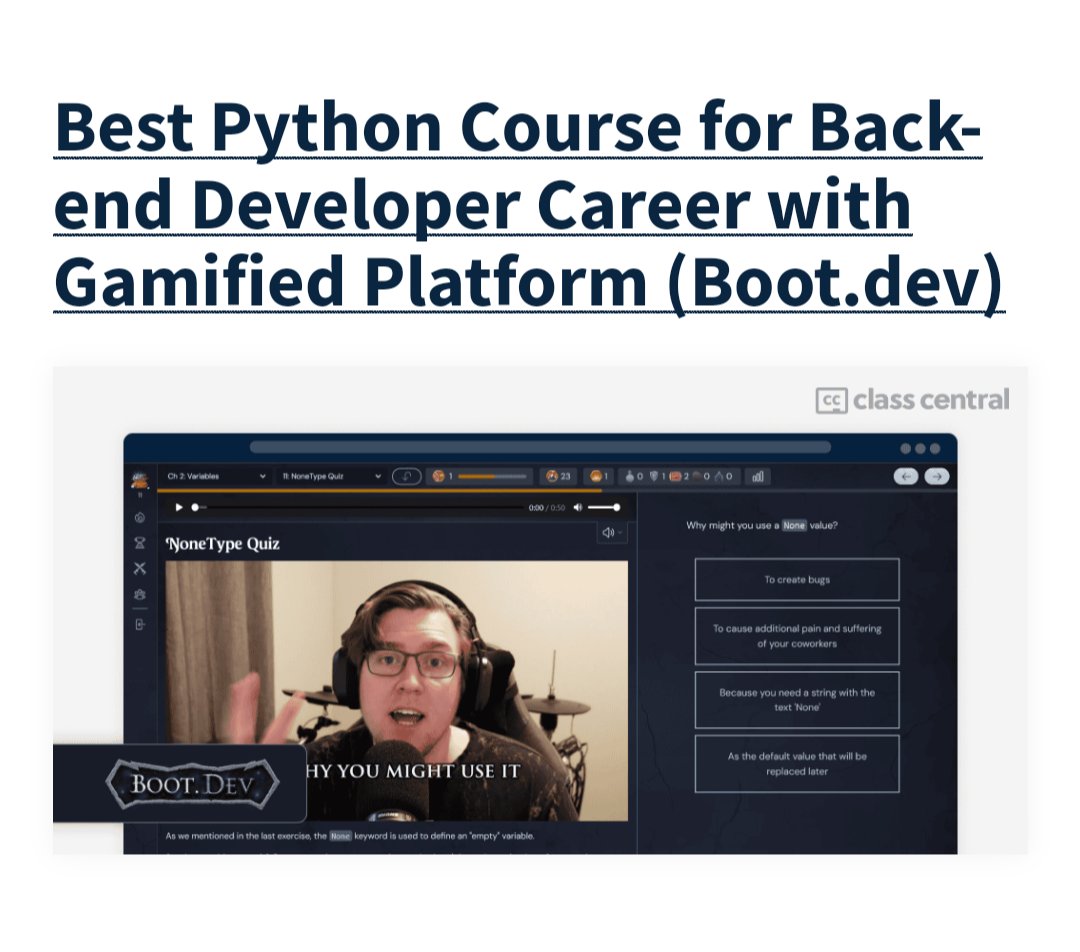Choose answer As the default value
The width and height of the screenshot is (1080, 952).
click(797, 763)
